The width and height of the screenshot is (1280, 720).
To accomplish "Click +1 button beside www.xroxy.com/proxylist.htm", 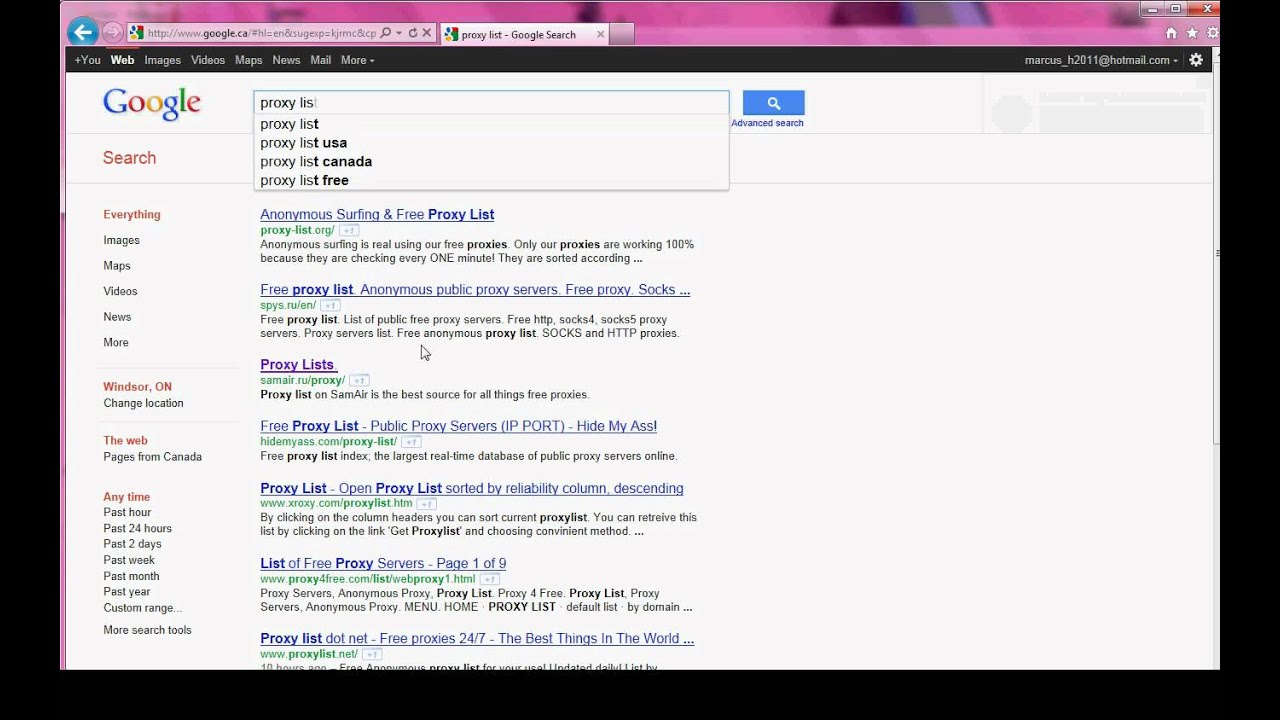I will click(427, 503).
